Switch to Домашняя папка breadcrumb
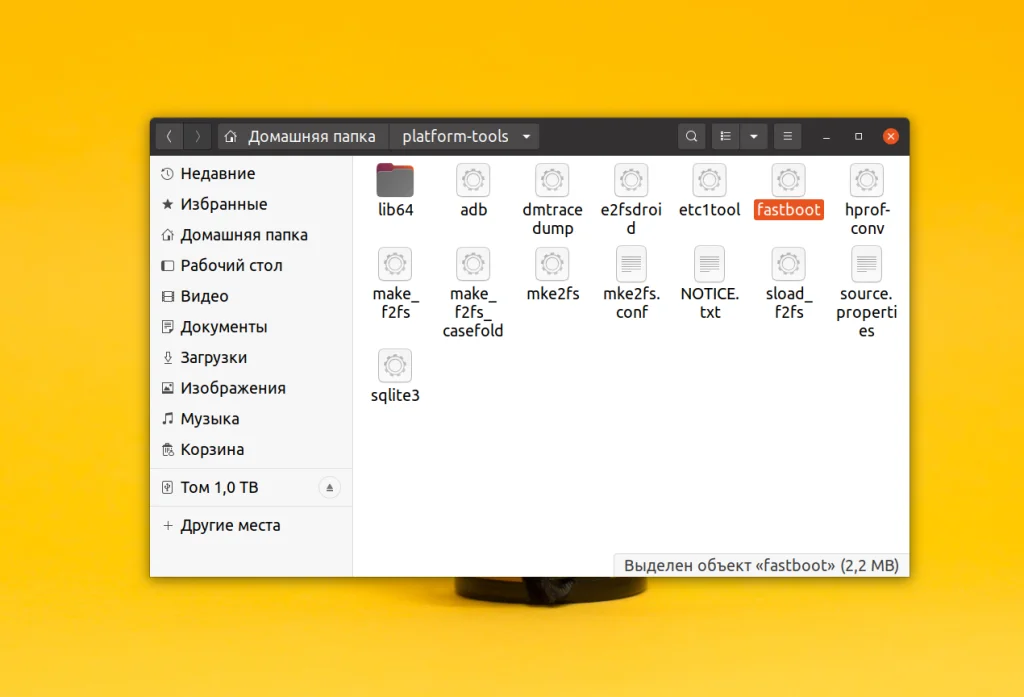This screenshot has height=697, width=1024. click(301, 136)
